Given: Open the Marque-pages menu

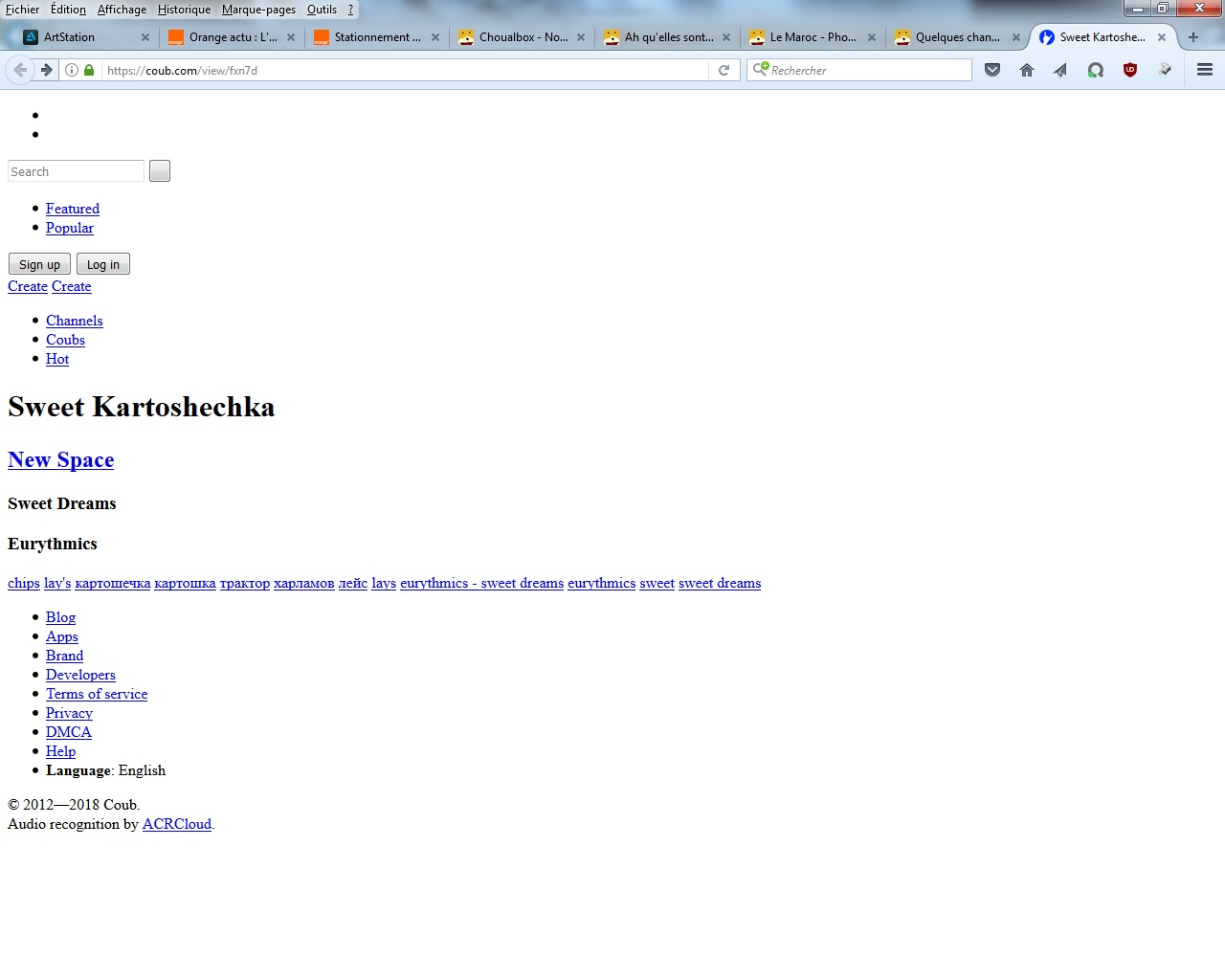Looking at the screenshot, I should coord(258,10).
